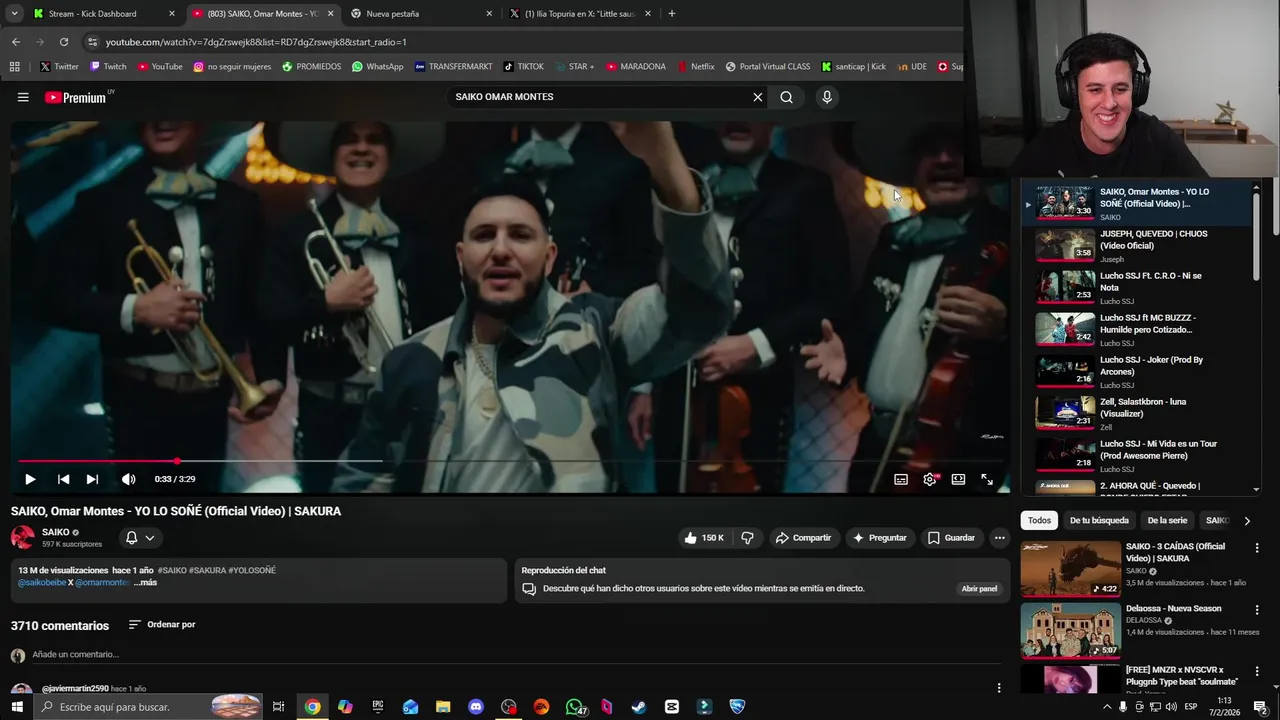Dislike the video thumbs down

tap(747, 537)
